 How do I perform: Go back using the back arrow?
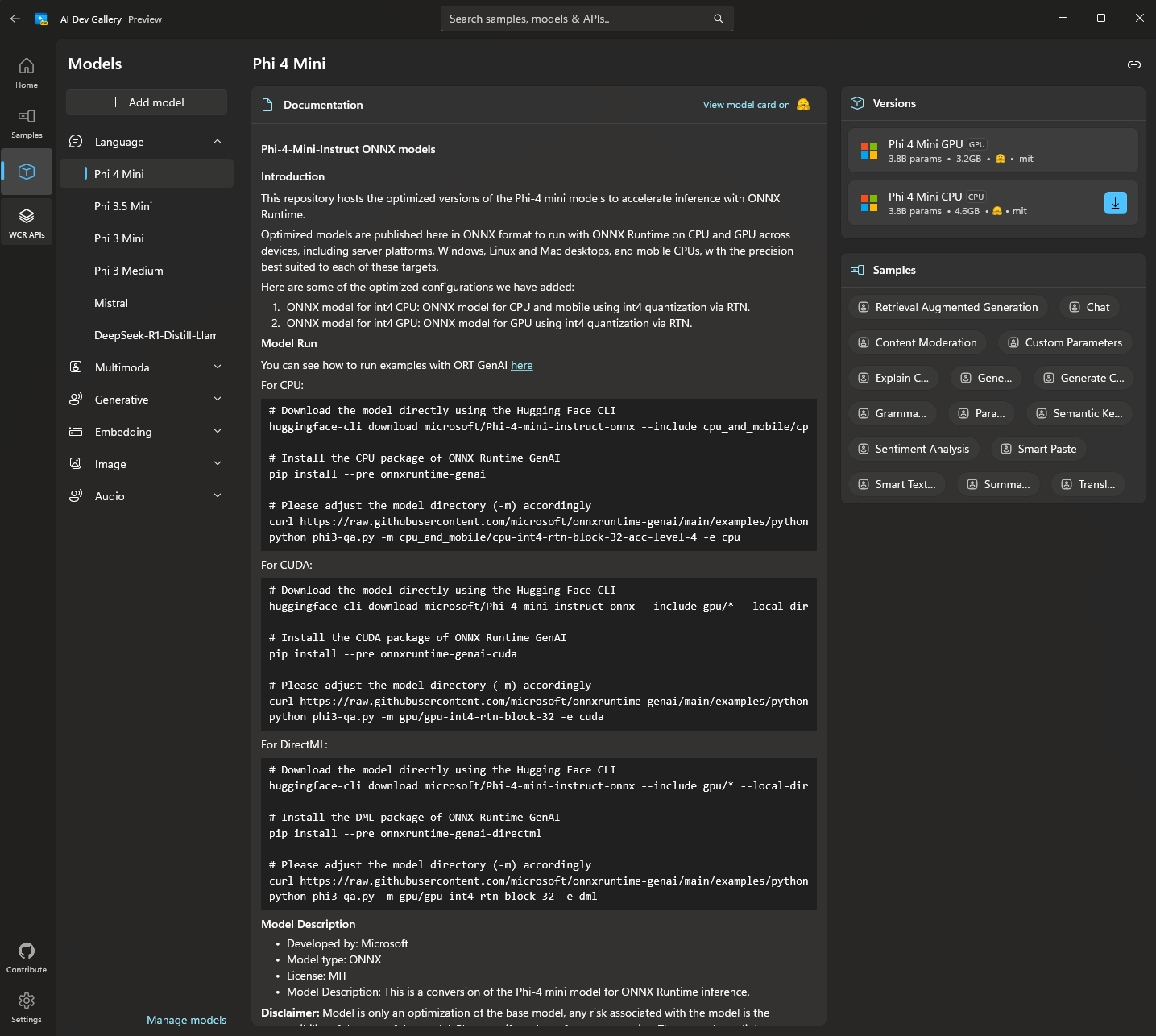(15, 19)
